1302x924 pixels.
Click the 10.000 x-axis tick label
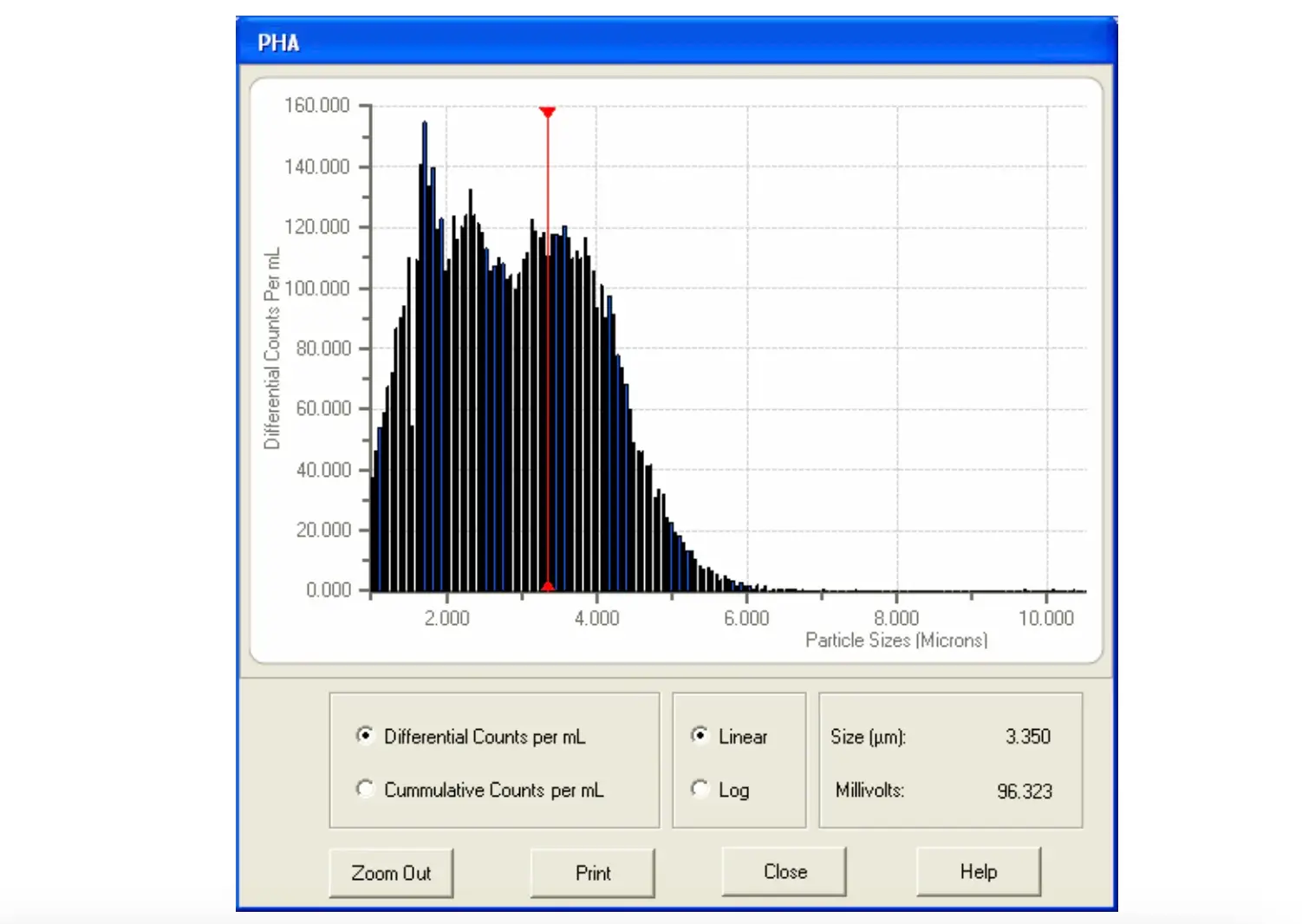coord(1046,618)
